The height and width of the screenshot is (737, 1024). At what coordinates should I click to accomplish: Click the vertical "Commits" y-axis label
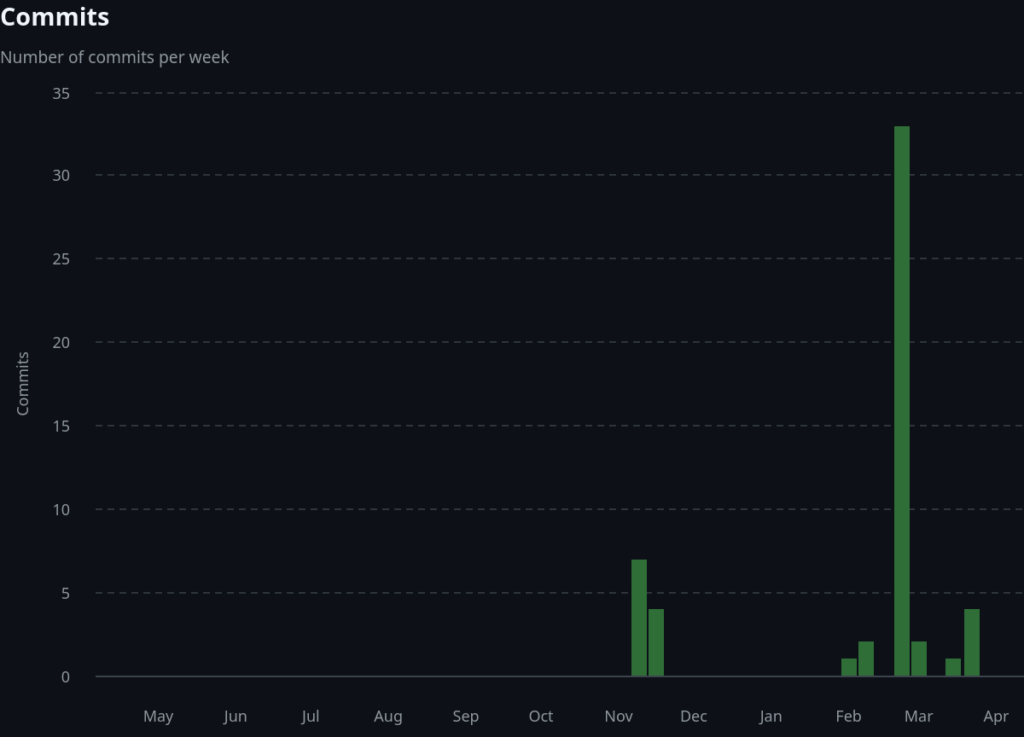click(23, 384)
